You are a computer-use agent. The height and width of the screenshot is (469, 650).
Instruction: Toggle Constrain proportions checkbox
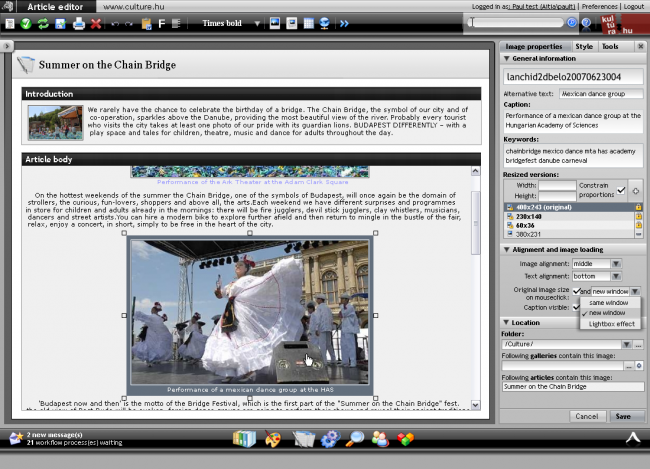pyautogui.click(x=621, y=190)
